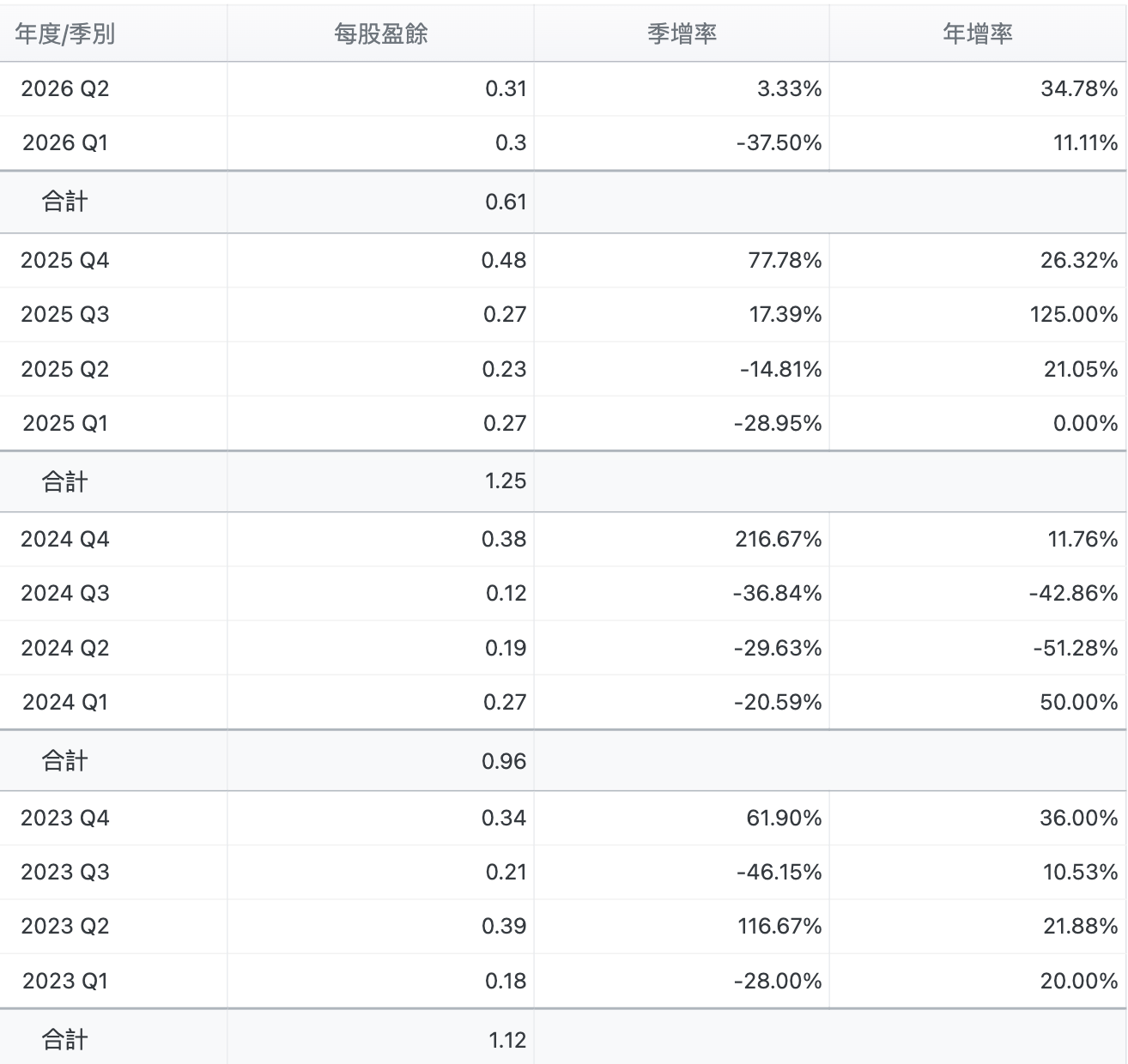Click the 年度/季別 column header

(65, 34)
